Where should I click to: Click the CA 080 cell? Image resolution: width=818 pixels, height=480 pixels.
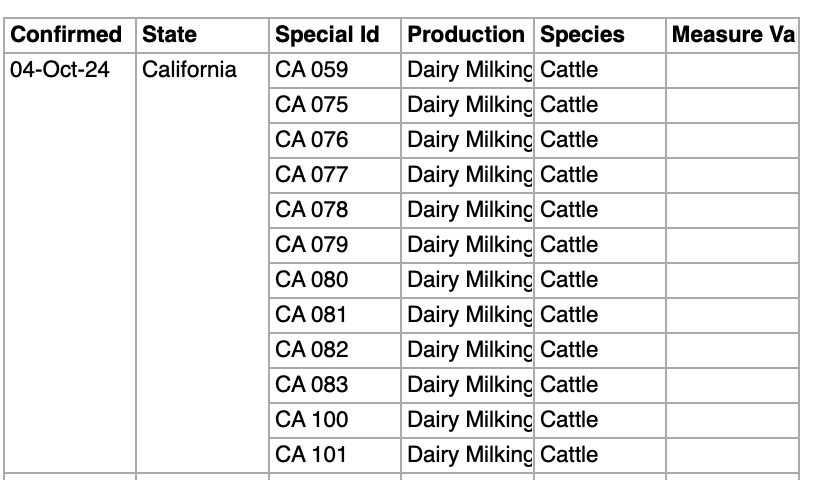click(312, 280)
